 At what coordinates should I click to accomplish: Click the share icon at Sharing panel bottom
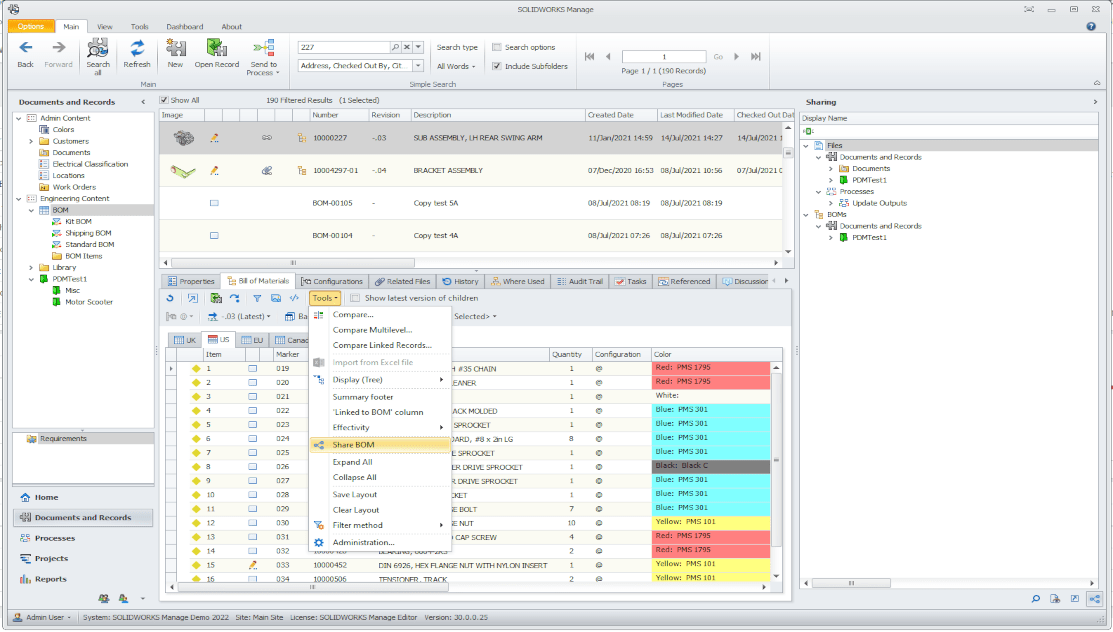click(1095, 599)
